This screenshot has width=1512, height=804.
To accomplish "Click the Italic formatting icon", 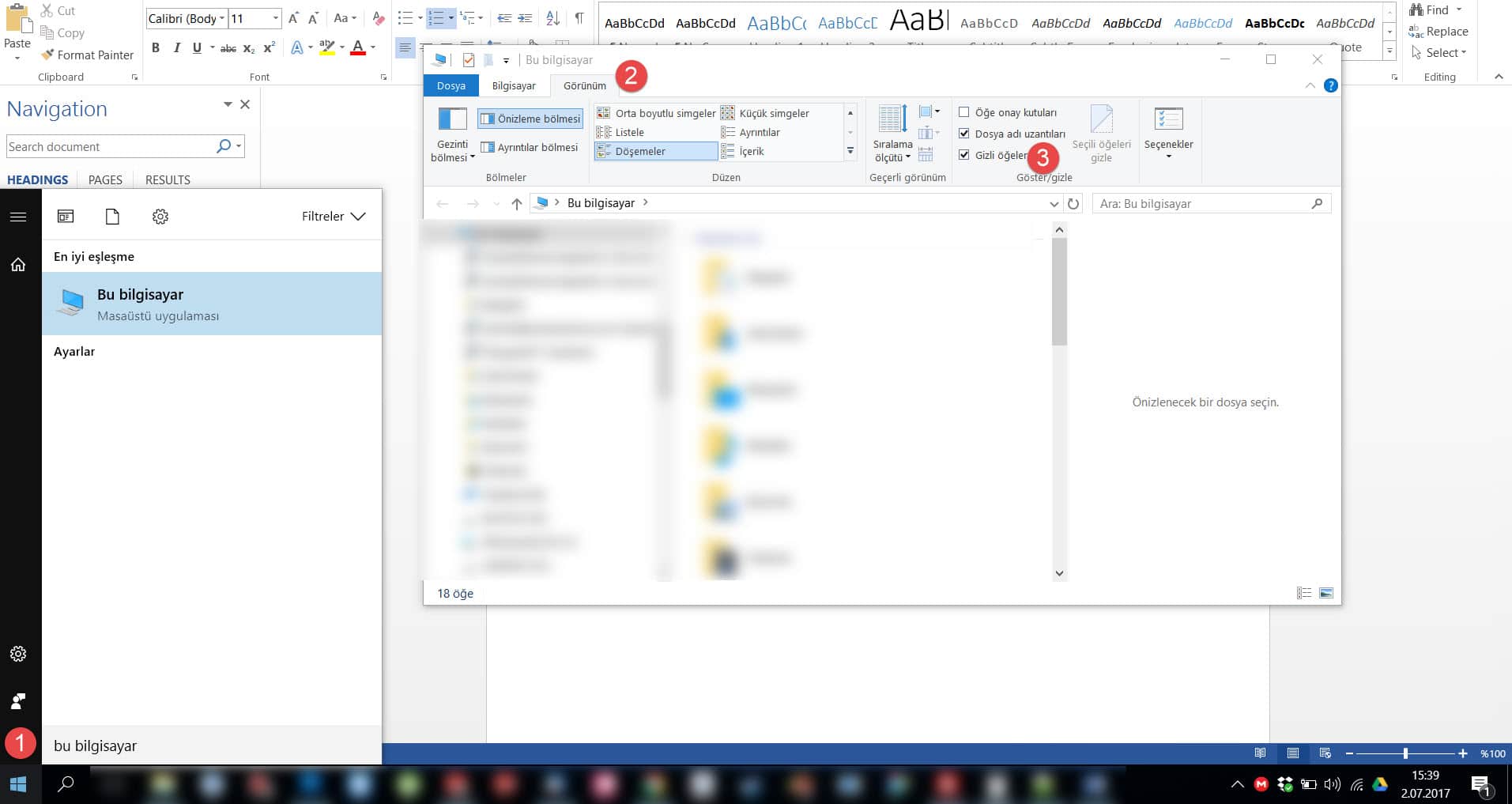I will pyautogui.click(x=176, y=48).
